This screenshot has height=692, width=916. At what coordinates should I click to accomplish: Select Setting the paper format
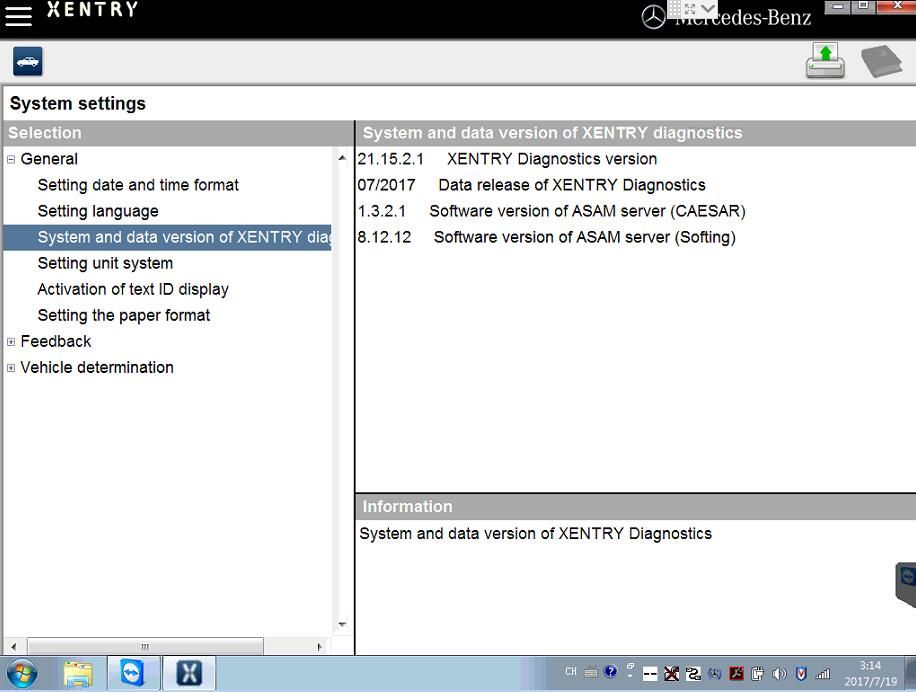[124, 315]
